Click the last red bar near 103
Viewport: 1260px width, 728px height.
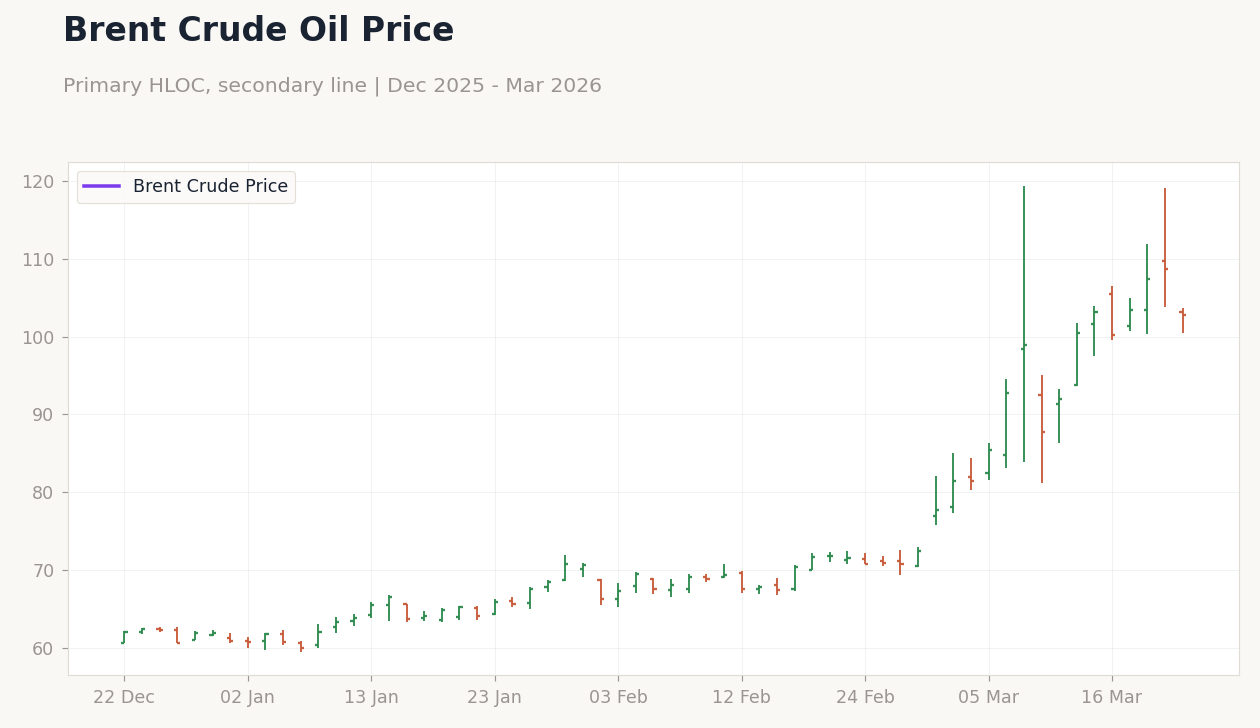coord(1183,320)
